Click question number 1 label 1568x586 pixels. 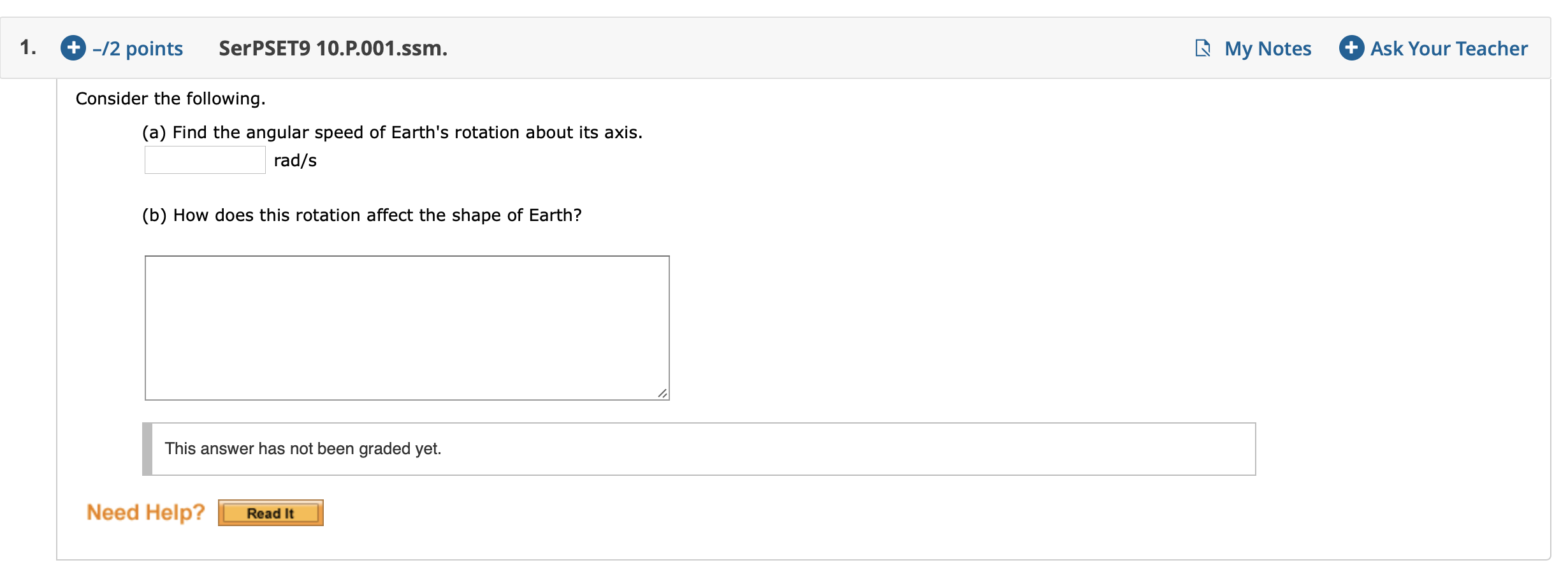point(28,48)
